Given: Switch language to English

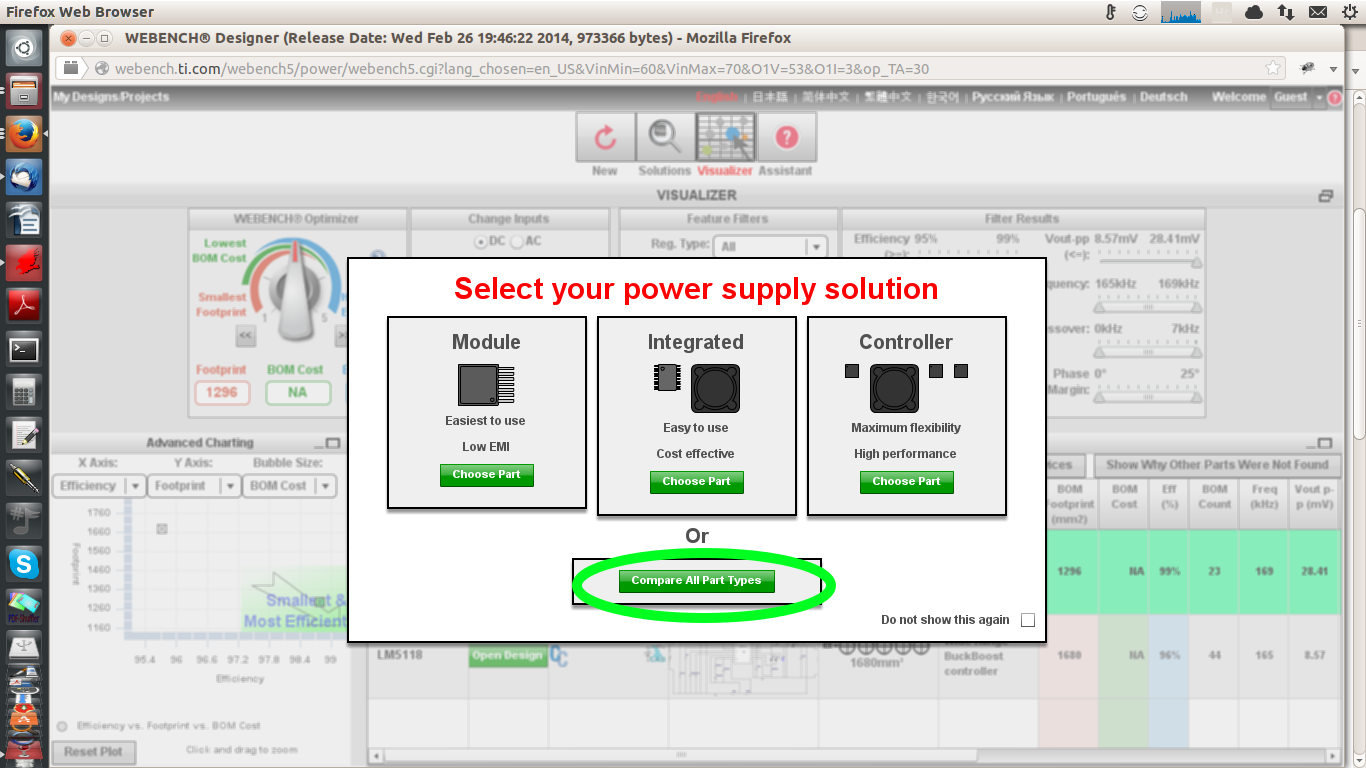Looking at the screenshot, I should point(717,97).
